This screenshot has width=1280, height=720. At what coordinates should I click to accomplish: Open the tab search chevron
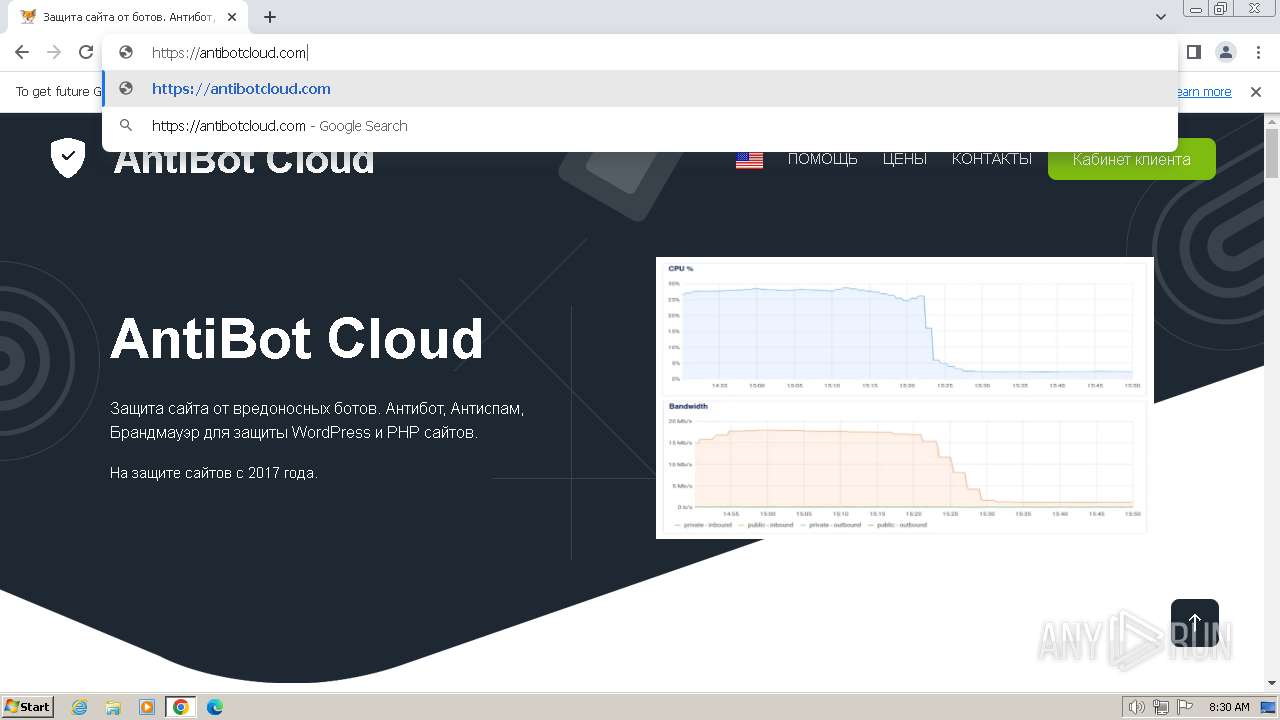[x=1161, y=17]
